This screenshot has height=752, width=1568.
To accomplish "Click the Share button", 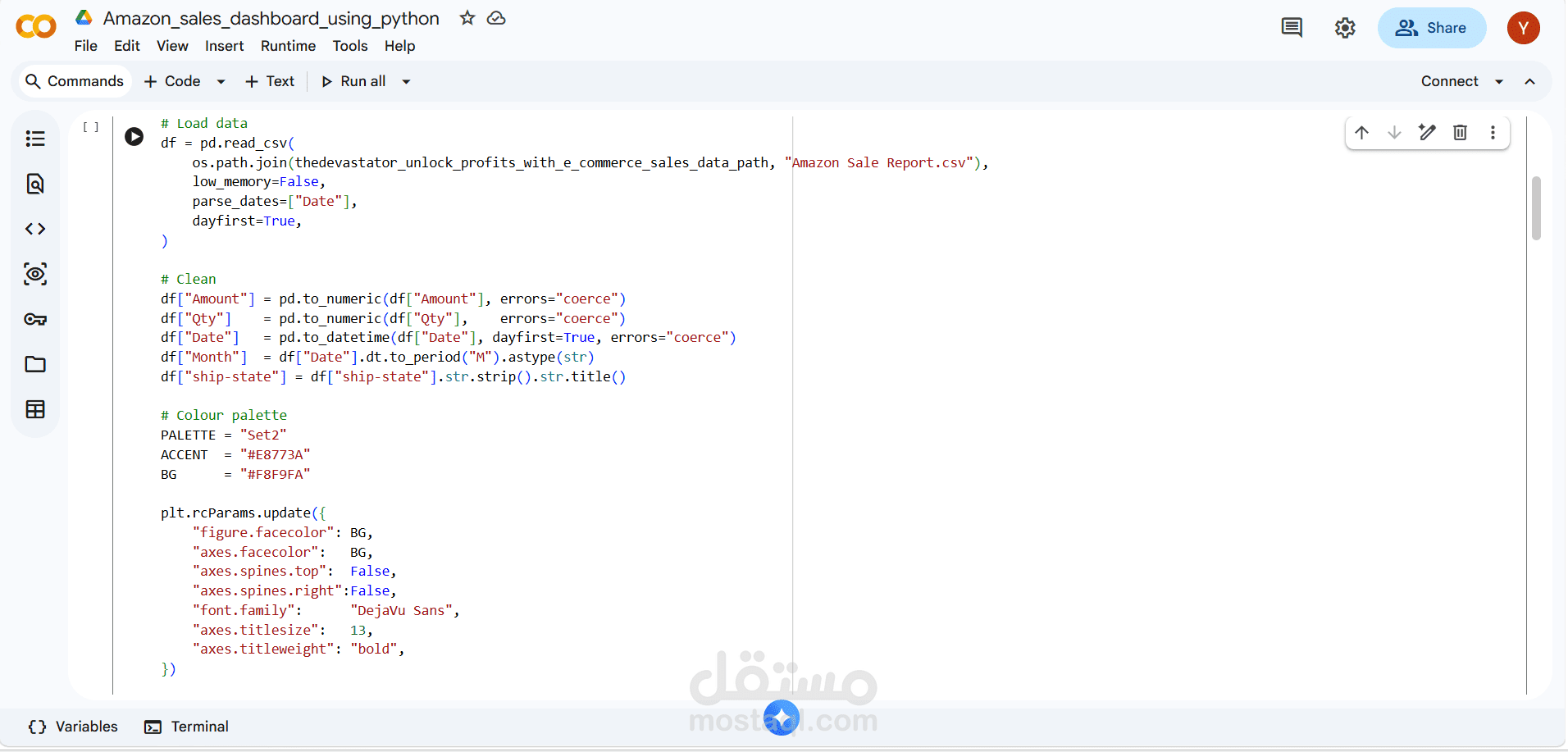I will point(1431,28).
